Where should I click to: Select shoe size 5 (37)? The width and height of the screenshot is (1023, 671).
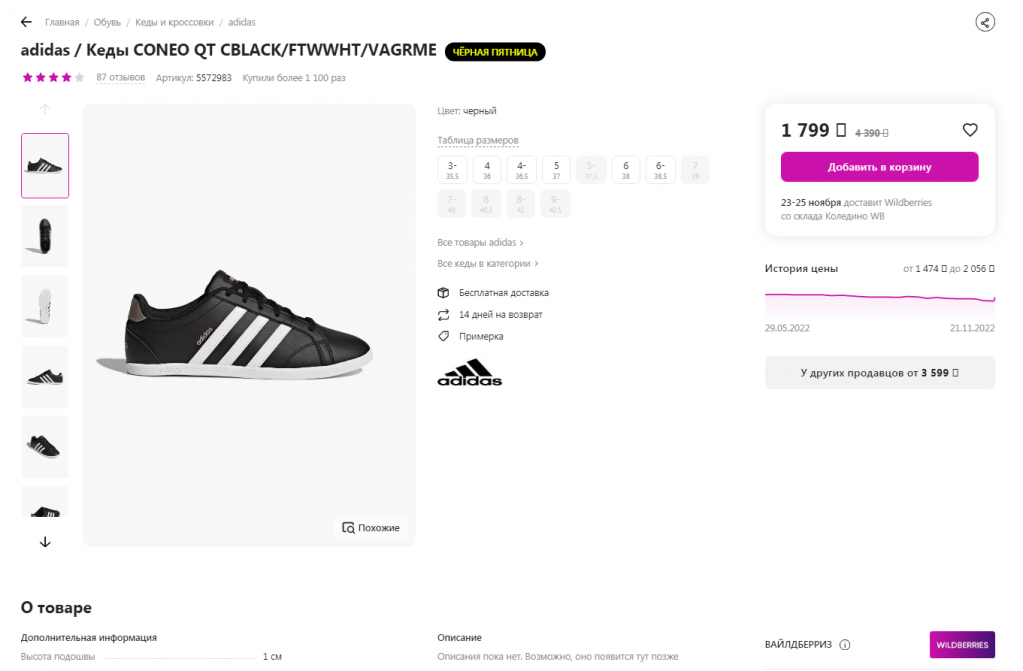coord(556,170)
